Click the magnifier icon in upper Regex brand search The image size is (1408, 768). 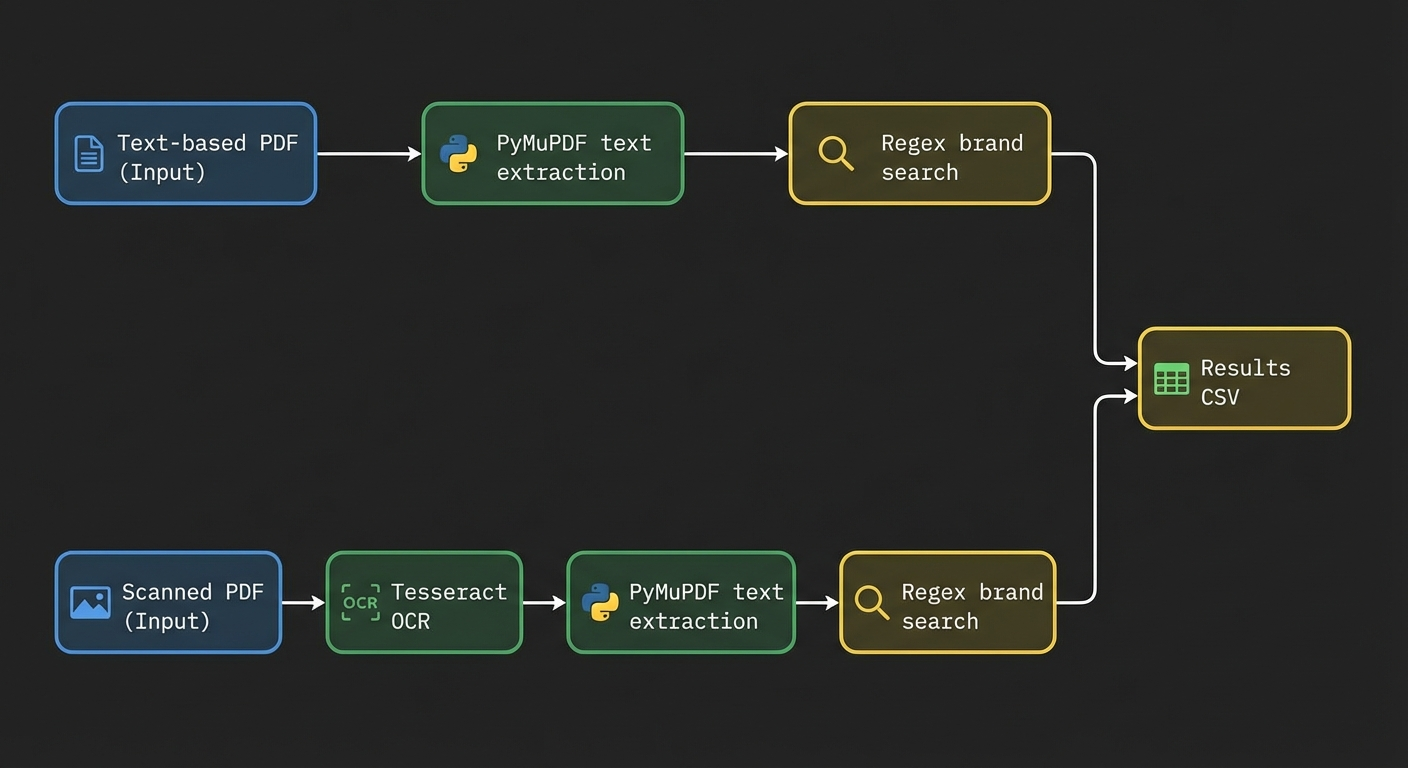coord(835,153)
